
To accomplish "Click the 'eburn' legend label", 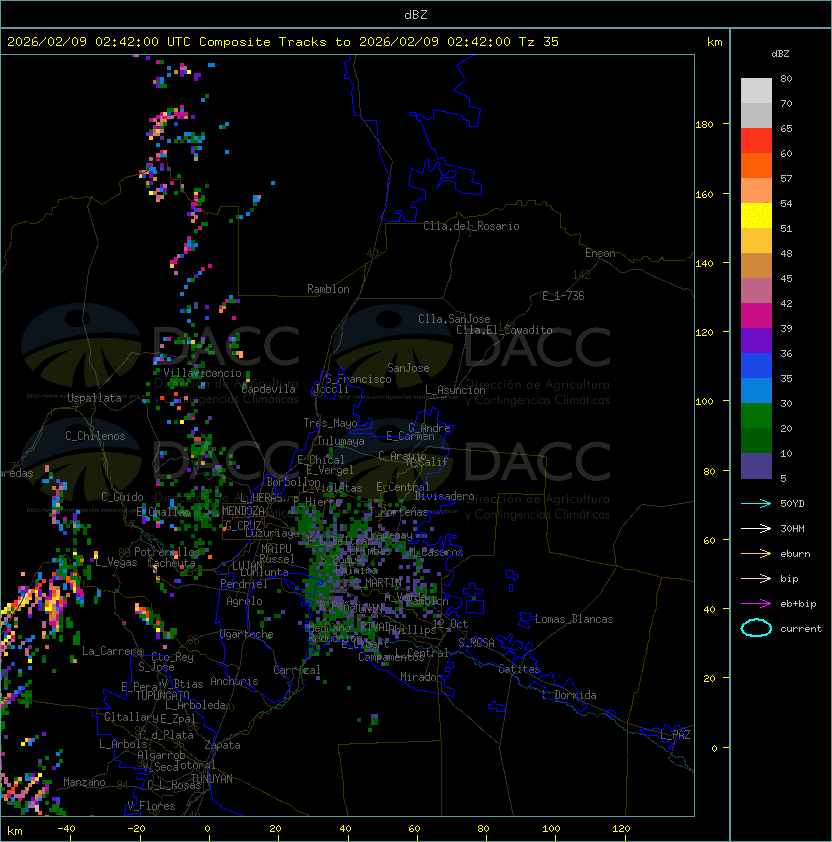I will 795,554.
